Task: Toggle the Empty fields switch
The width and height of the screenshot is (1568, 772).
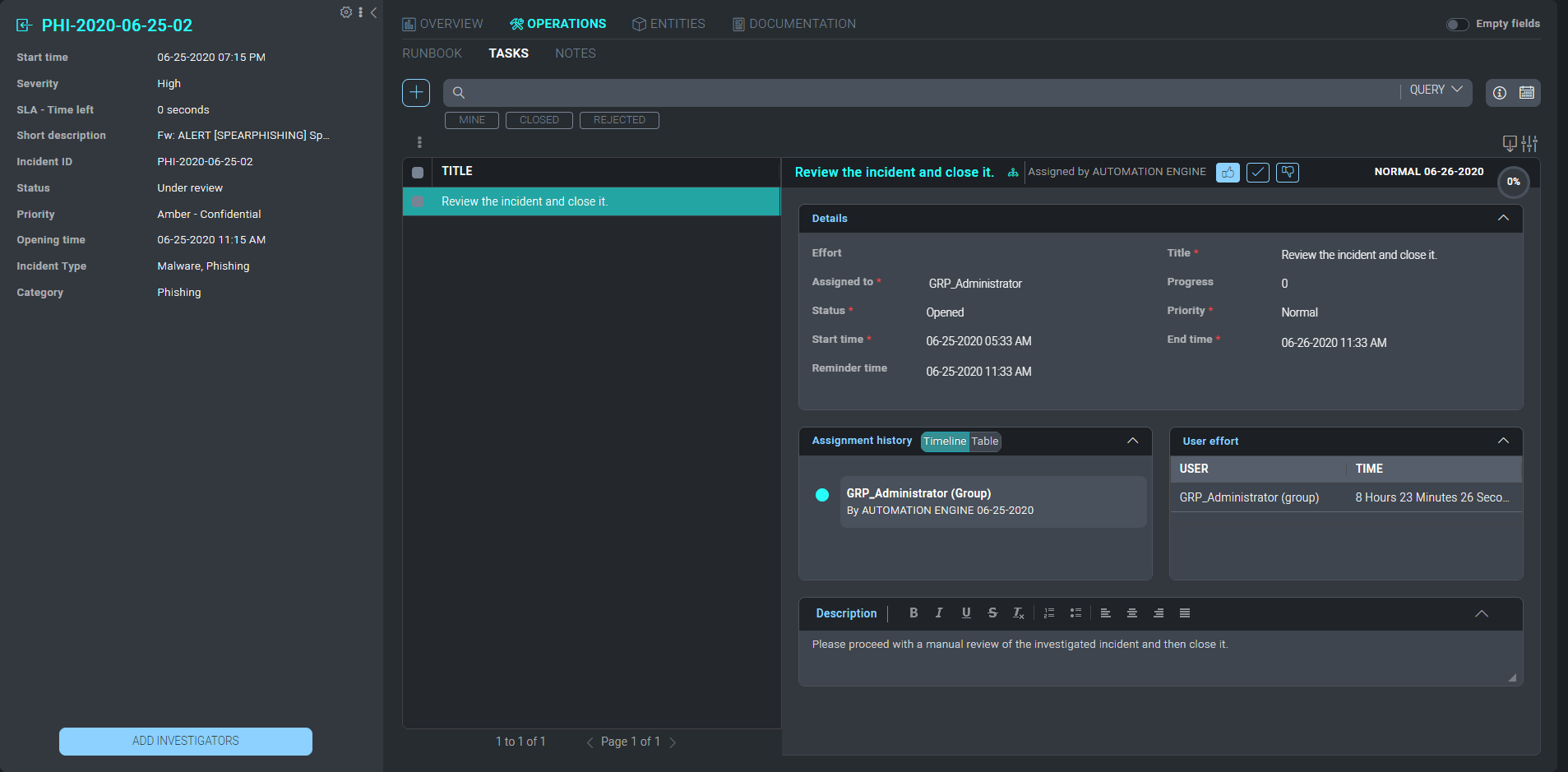Action: point(1457,25)
